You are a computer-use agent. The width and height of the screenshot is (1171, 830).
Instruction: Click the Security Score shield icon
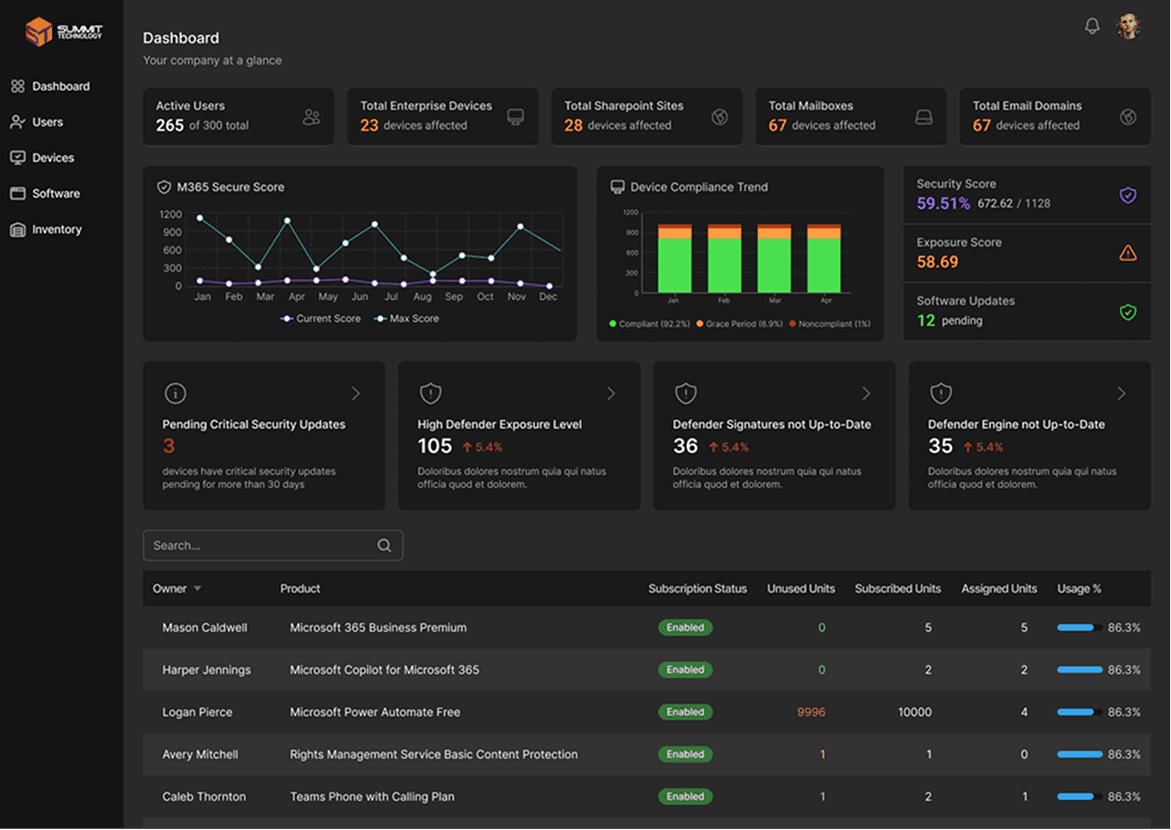pyautogui.click(x=1128, y=195)
